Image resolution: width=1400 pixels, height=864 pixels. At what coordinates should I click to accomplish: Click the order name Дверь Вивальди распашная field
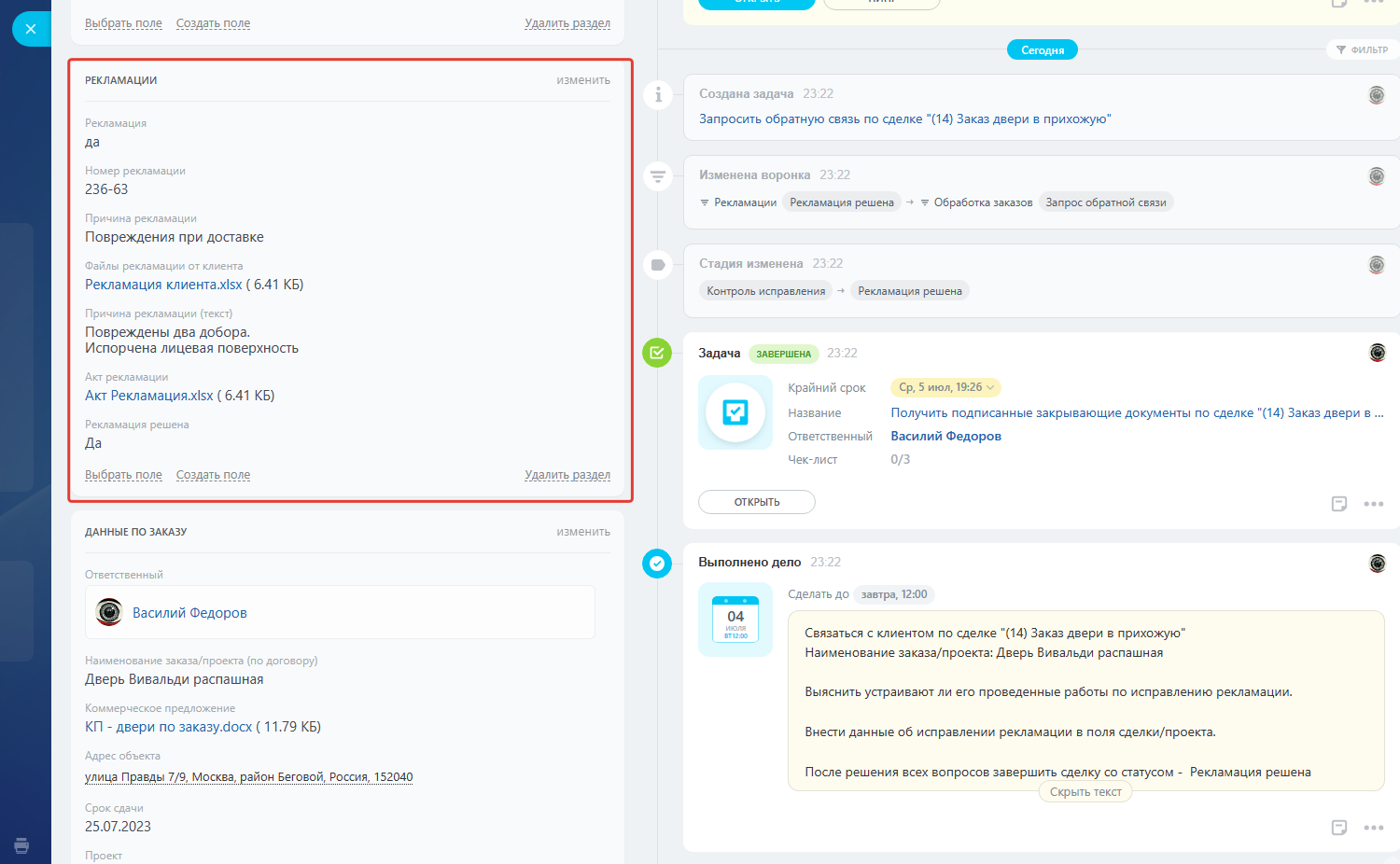coord(175,679)
